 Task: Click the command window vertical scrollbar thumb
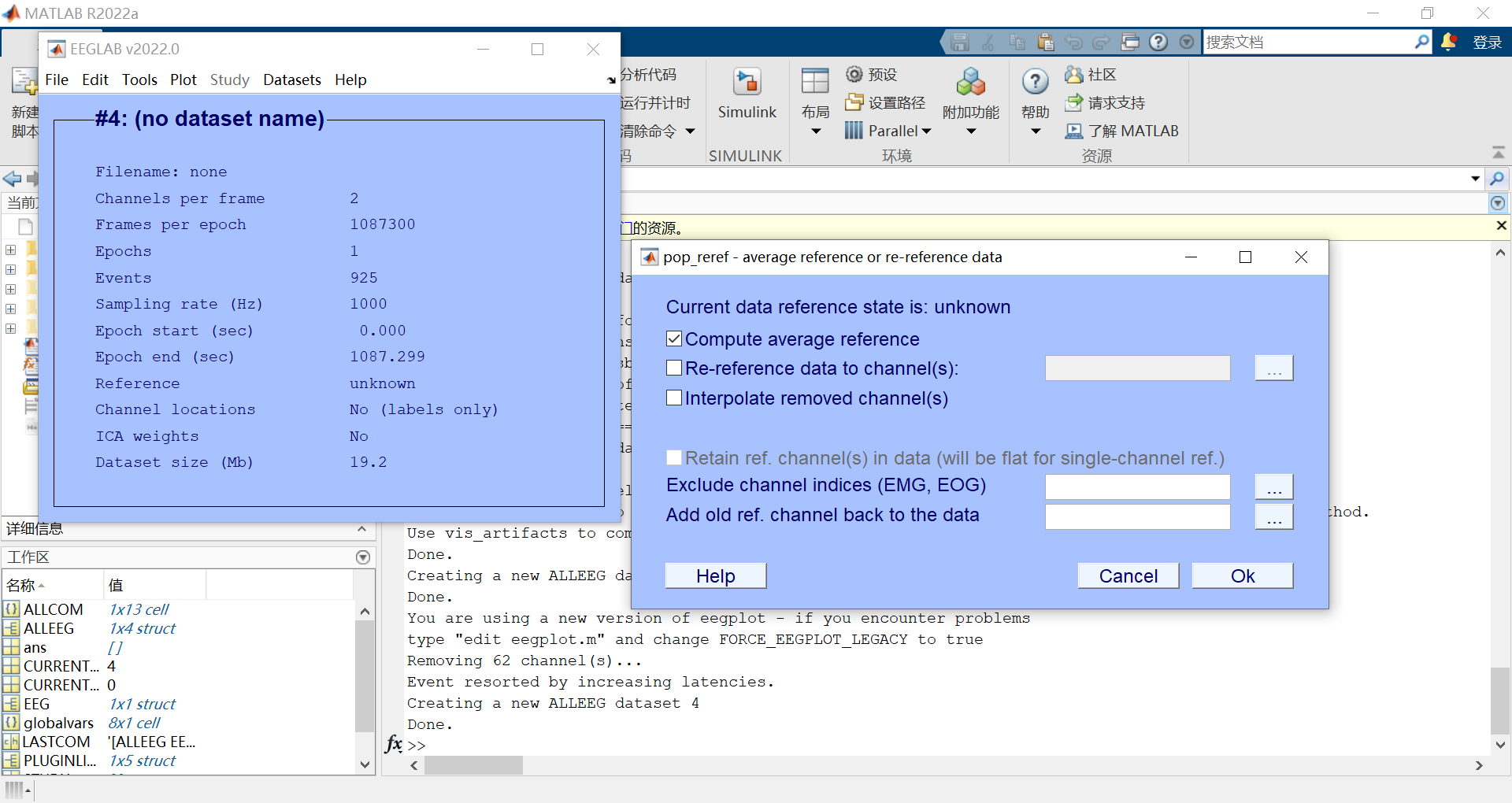point(1500,701)
